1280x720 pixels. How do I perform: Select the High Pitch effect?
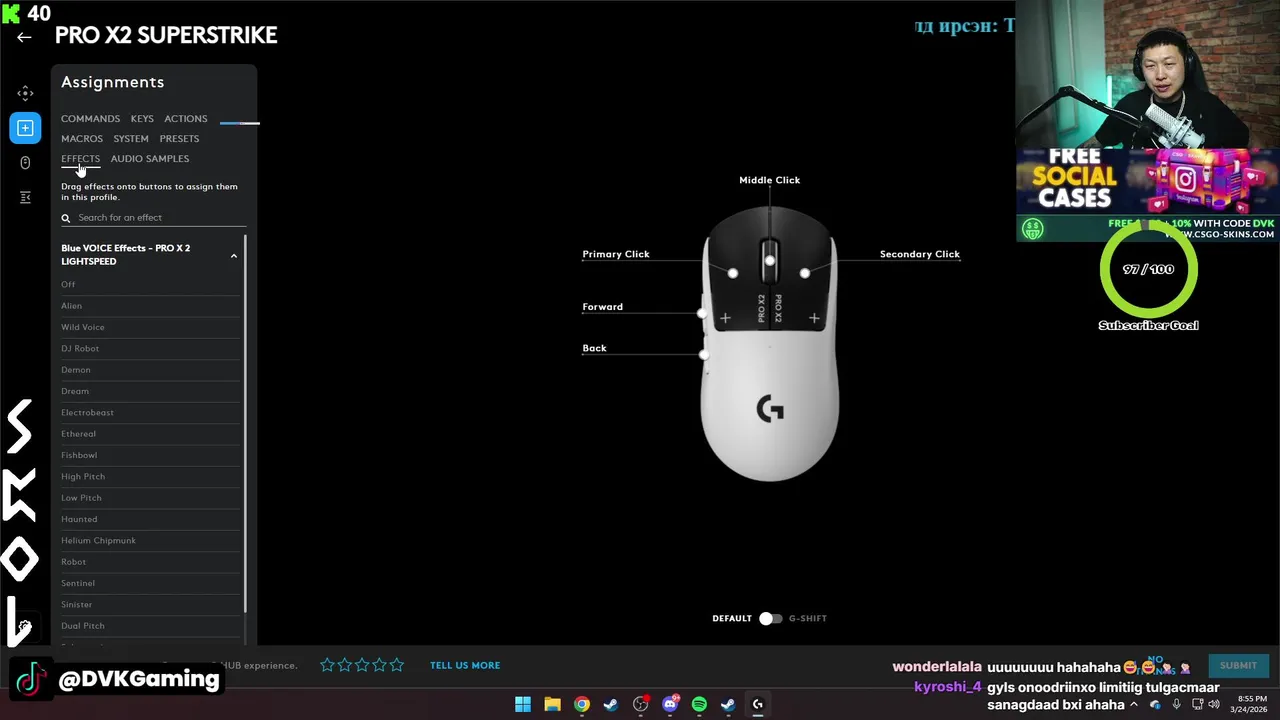point(150,477)
